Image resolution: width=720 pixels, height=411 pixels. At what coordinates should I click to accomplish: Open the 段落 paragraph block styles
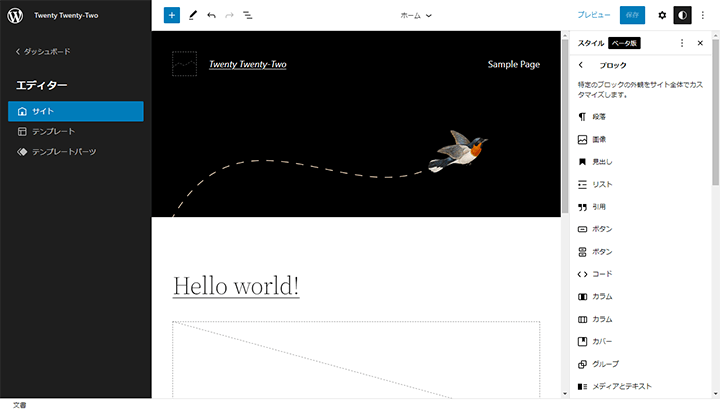point(599,117)
